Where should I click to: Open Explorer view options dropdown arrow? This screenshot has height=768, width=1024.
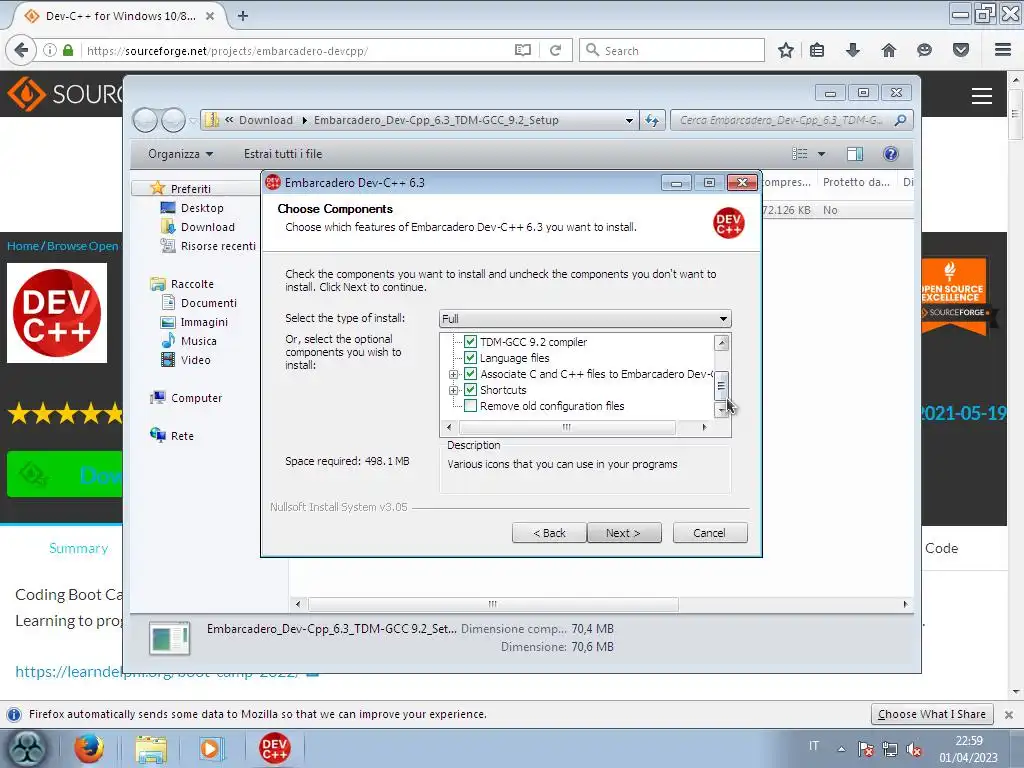[x=822, y=154]
